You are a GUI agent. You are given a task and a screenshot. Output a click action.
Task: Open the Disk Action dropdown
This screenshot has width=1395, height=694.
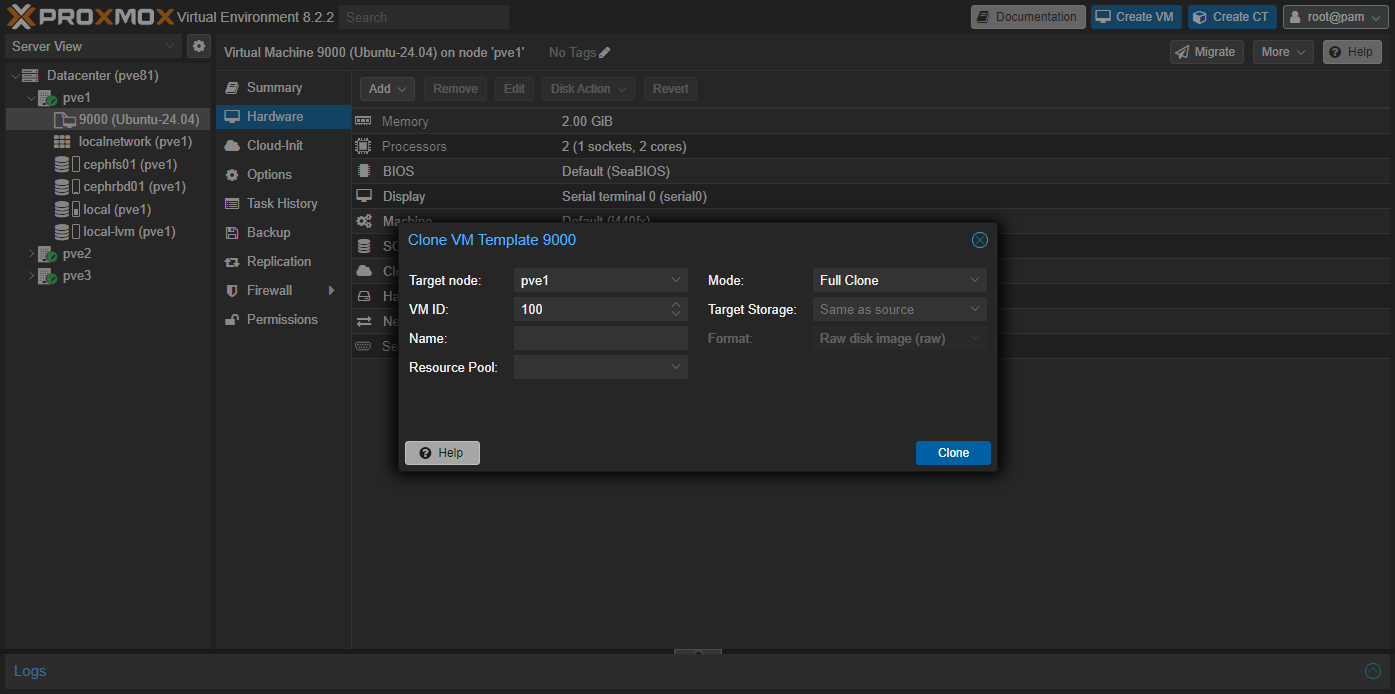click(588, 89)
